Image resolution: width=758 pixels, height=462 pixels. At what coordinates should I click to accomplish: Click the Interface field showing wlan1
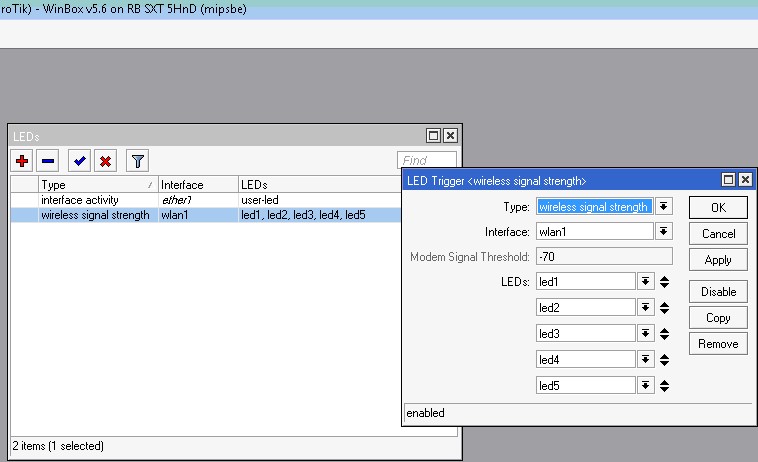[x=595, y=231]
